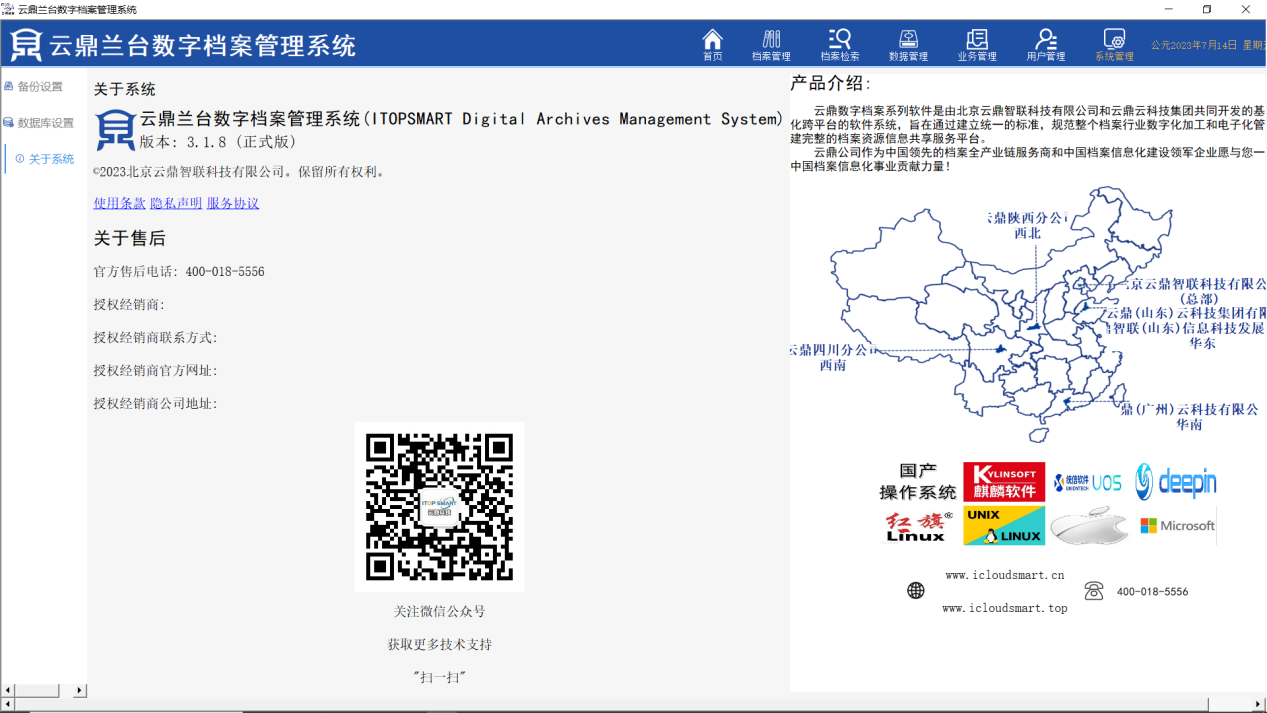Screen dimensions: 1267x713
Task: Click the horizontal scrollbar right arrow
Action: [80, 690]
